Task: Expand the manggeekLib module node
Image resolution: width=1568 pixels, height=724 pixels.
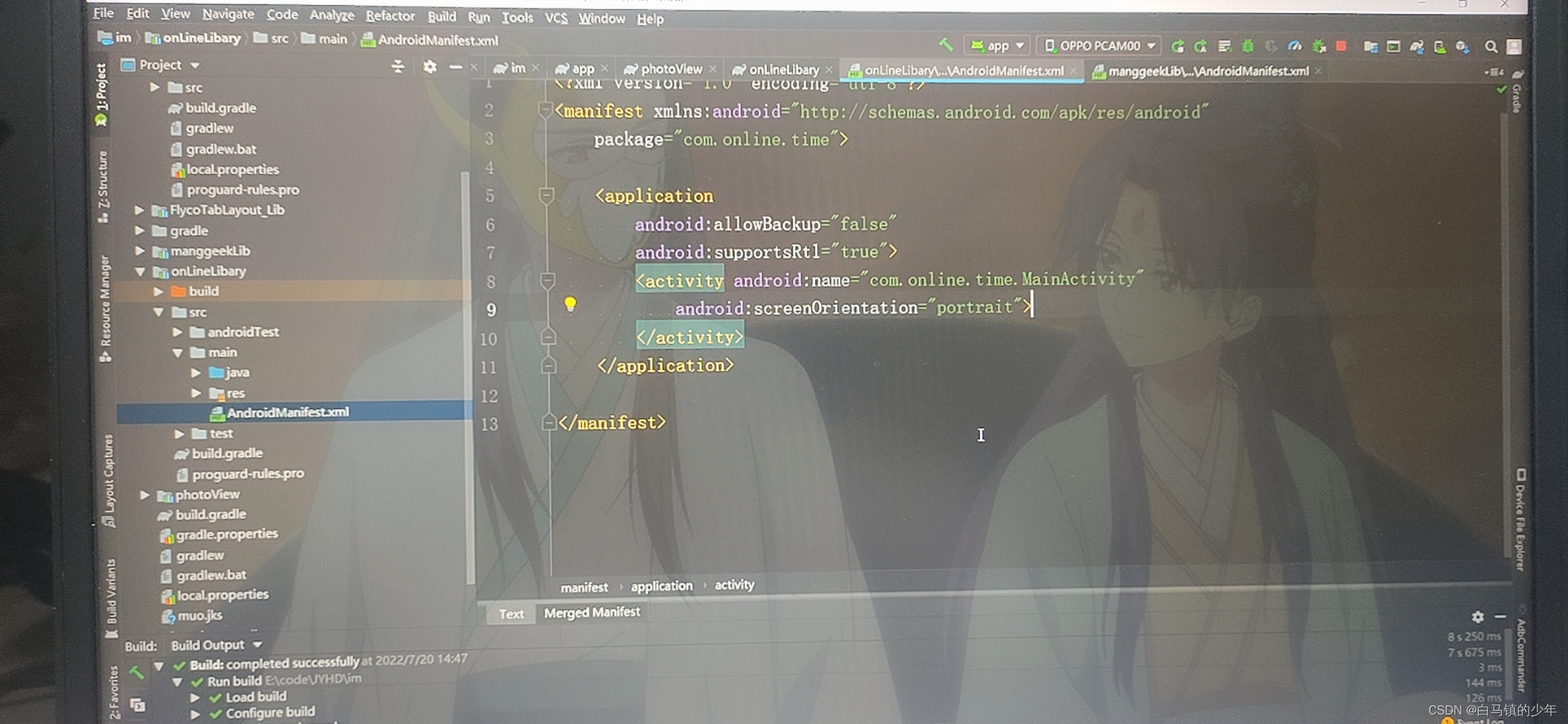Action: click(x=139, y=251)
